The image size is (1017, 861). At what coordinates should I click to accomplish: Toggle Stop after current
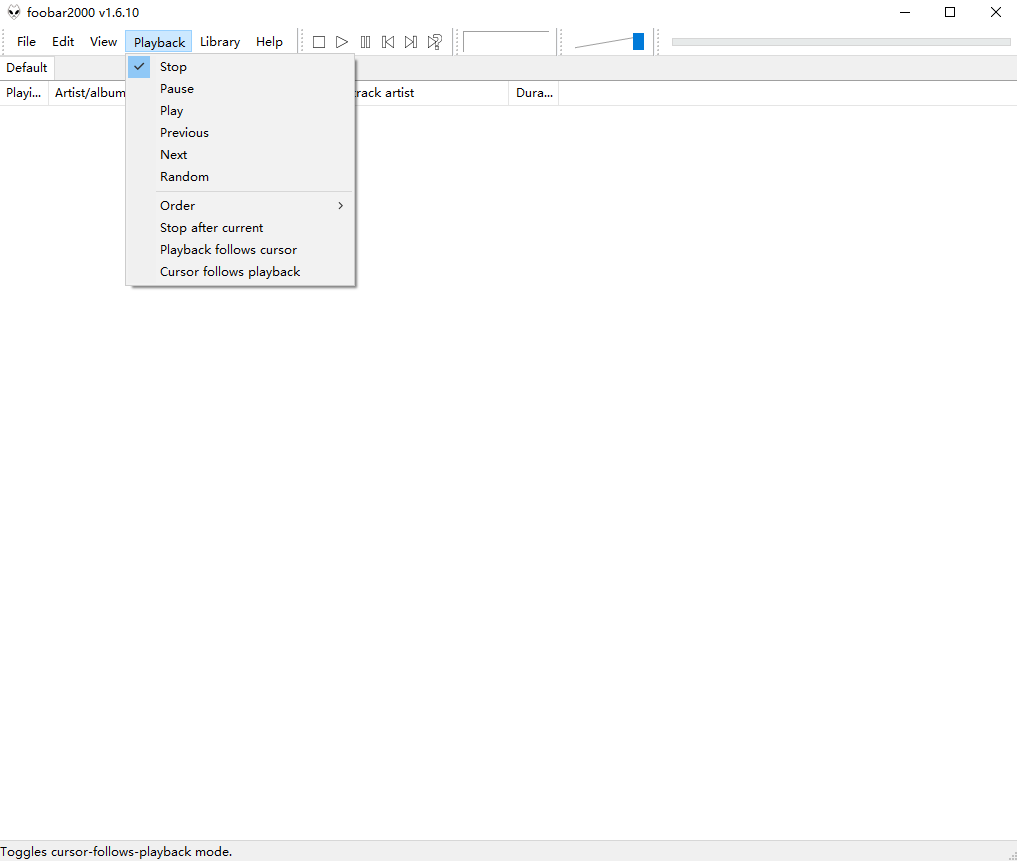(x=241, y=228)
